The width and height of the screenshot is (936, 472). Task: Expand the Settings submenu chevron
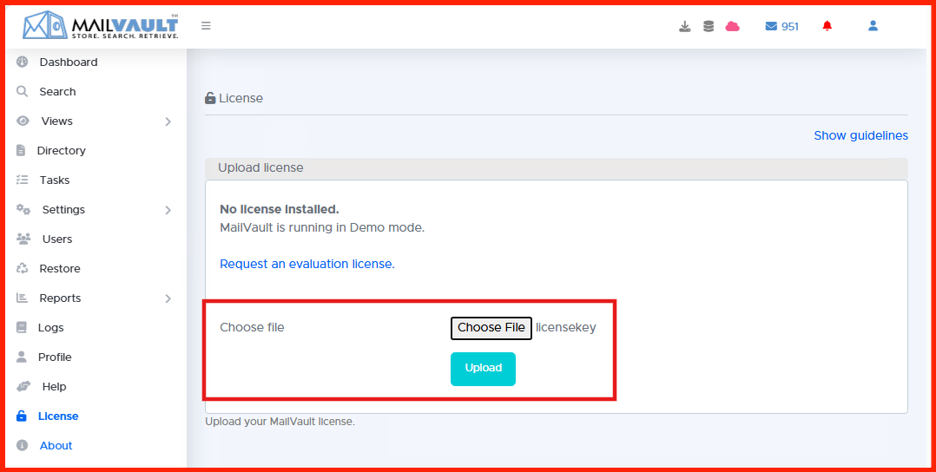click(168, 210)
